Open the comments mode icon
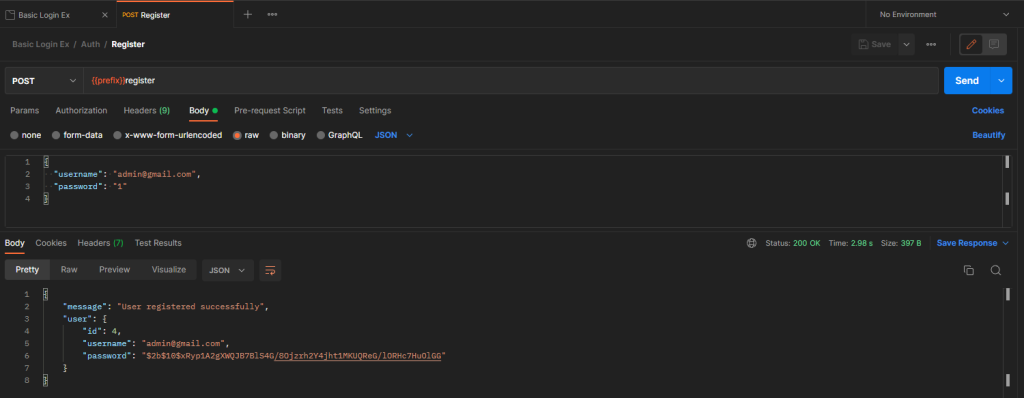The height and width of the screenshot is (398, 1024). (x=994, y=44)
